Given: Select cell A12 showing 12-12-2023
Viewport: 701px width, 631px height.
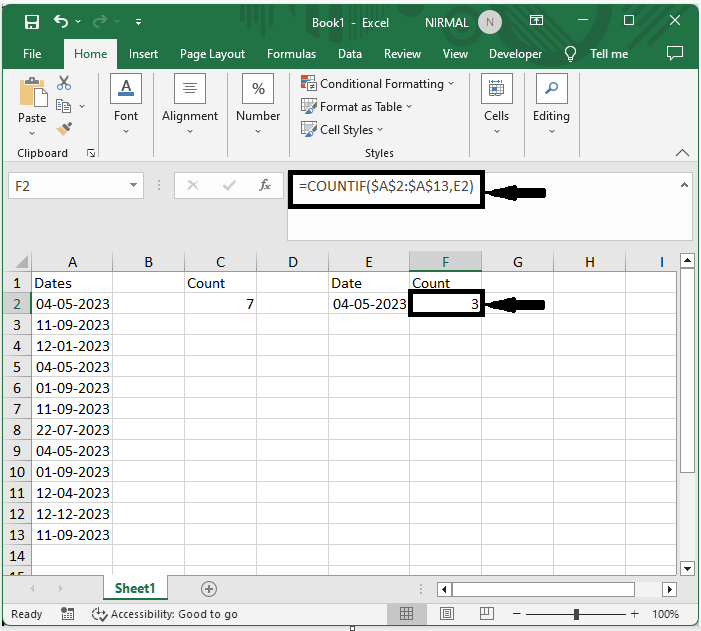Looking at the screenshot, I should [72, 514].
